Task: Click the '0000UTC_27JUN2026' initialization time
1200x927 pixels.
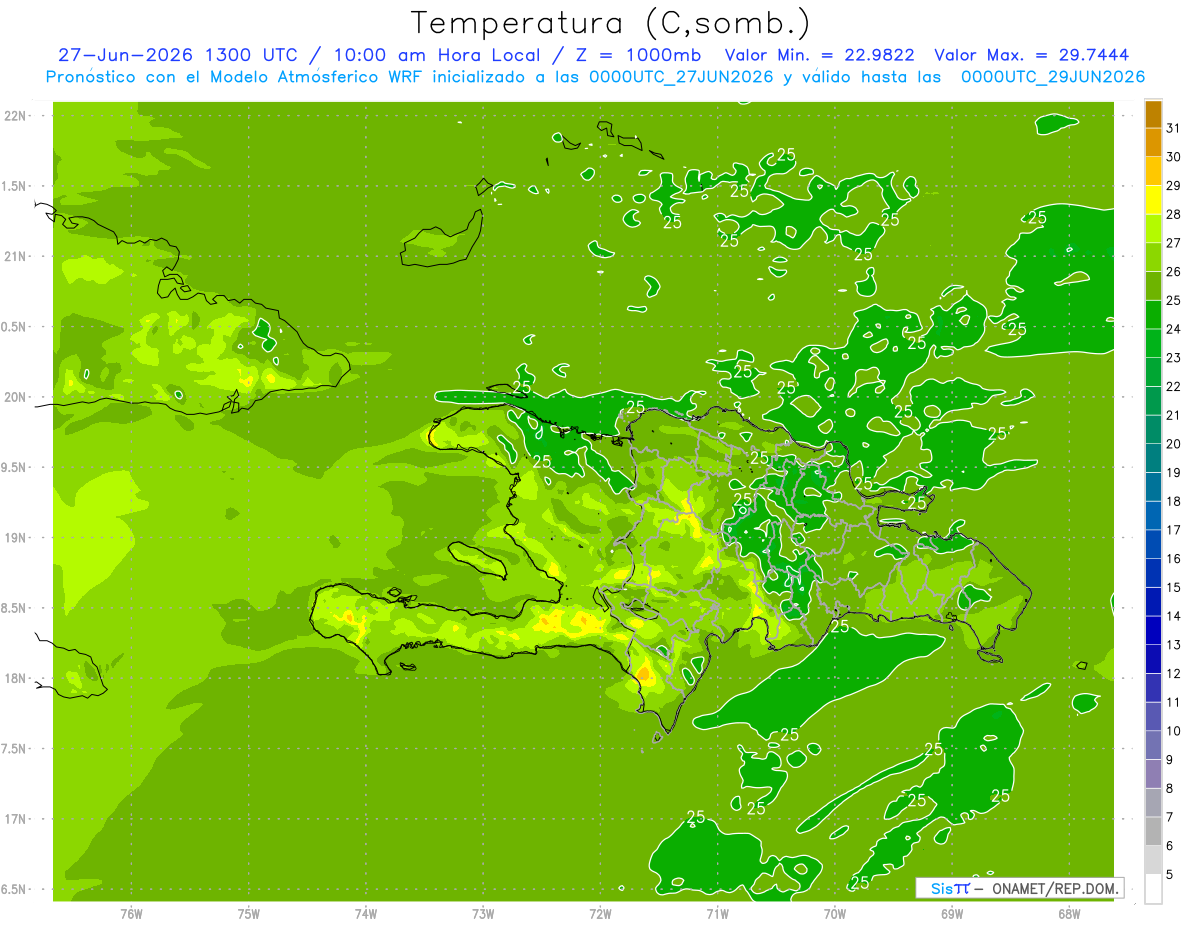Action: click(682, 77)
